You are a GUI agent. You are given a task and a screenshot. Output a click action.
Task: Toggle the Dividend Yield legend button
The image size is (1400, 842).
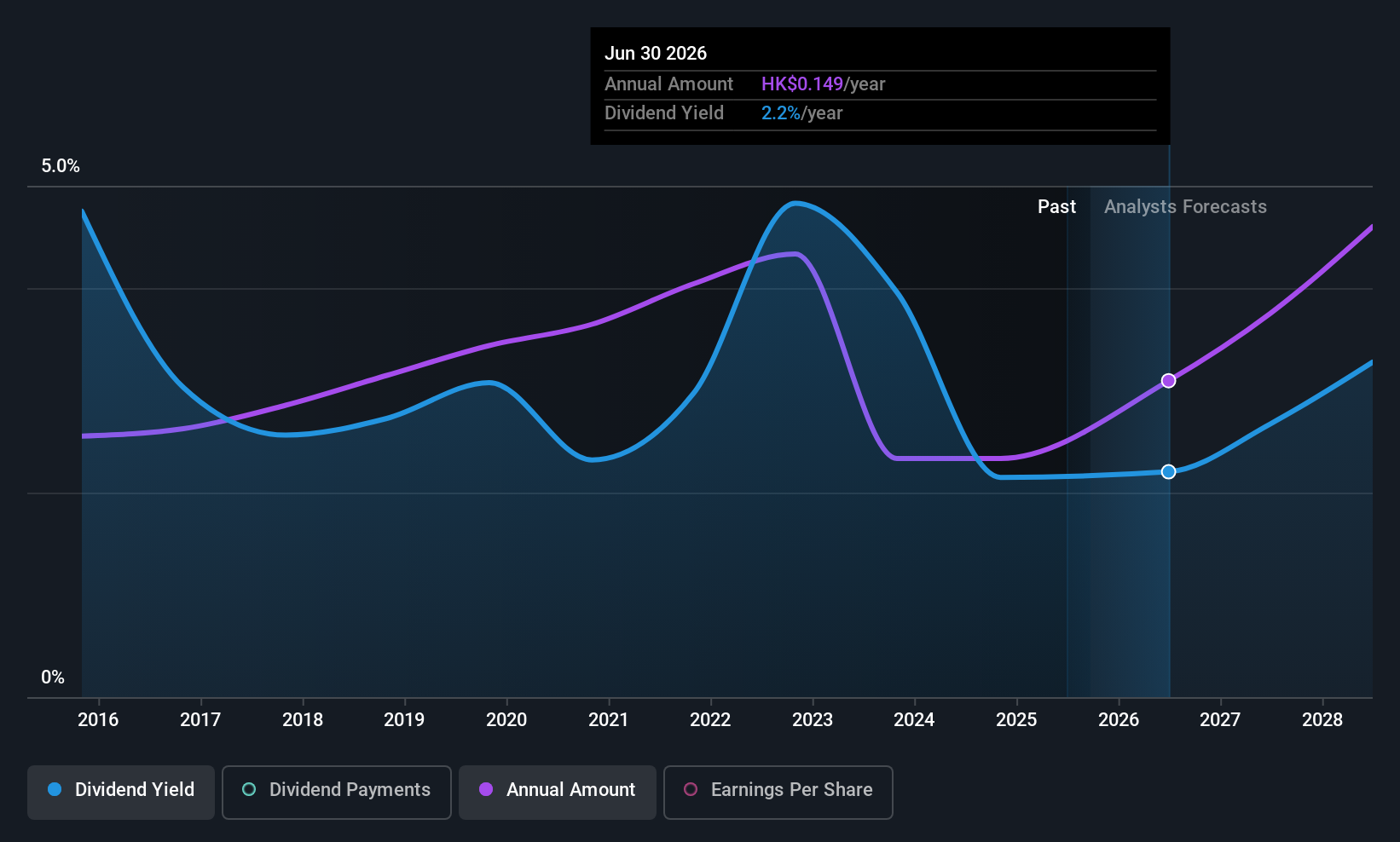(x=121, y=793)
